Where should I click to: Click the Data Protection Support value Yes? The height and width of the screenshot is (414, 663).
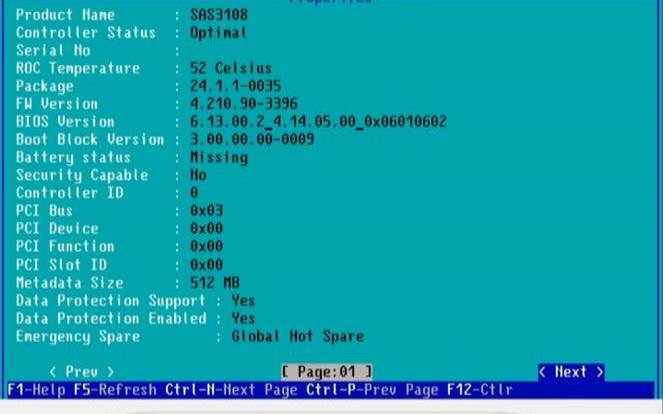click(243, 301)
